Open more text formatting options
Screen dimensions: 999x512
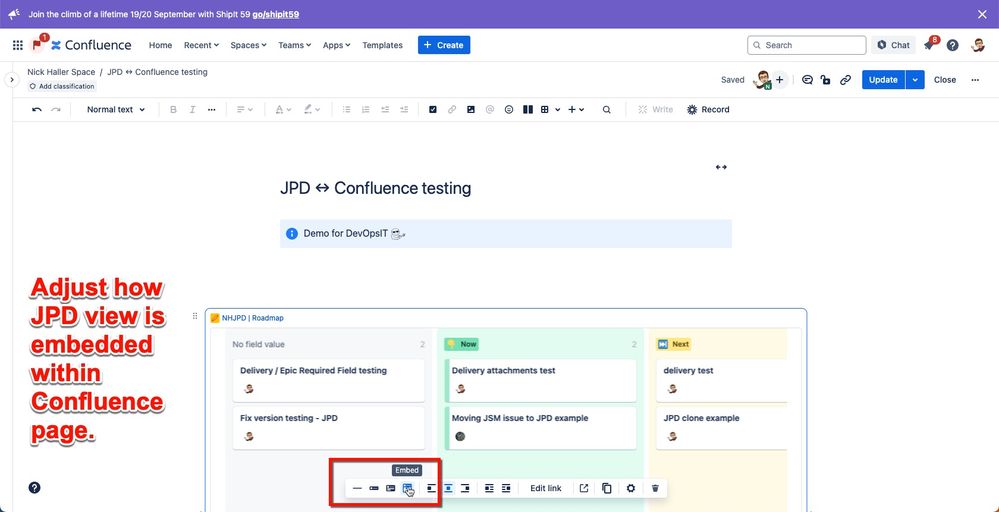[212, 110]
